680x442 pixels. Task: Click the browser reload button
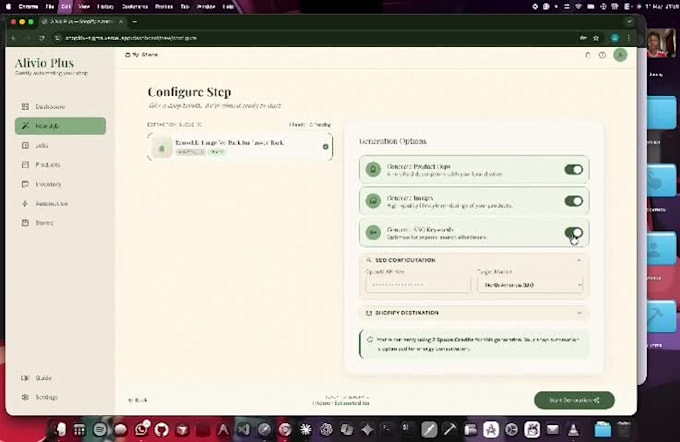(42, 38)
